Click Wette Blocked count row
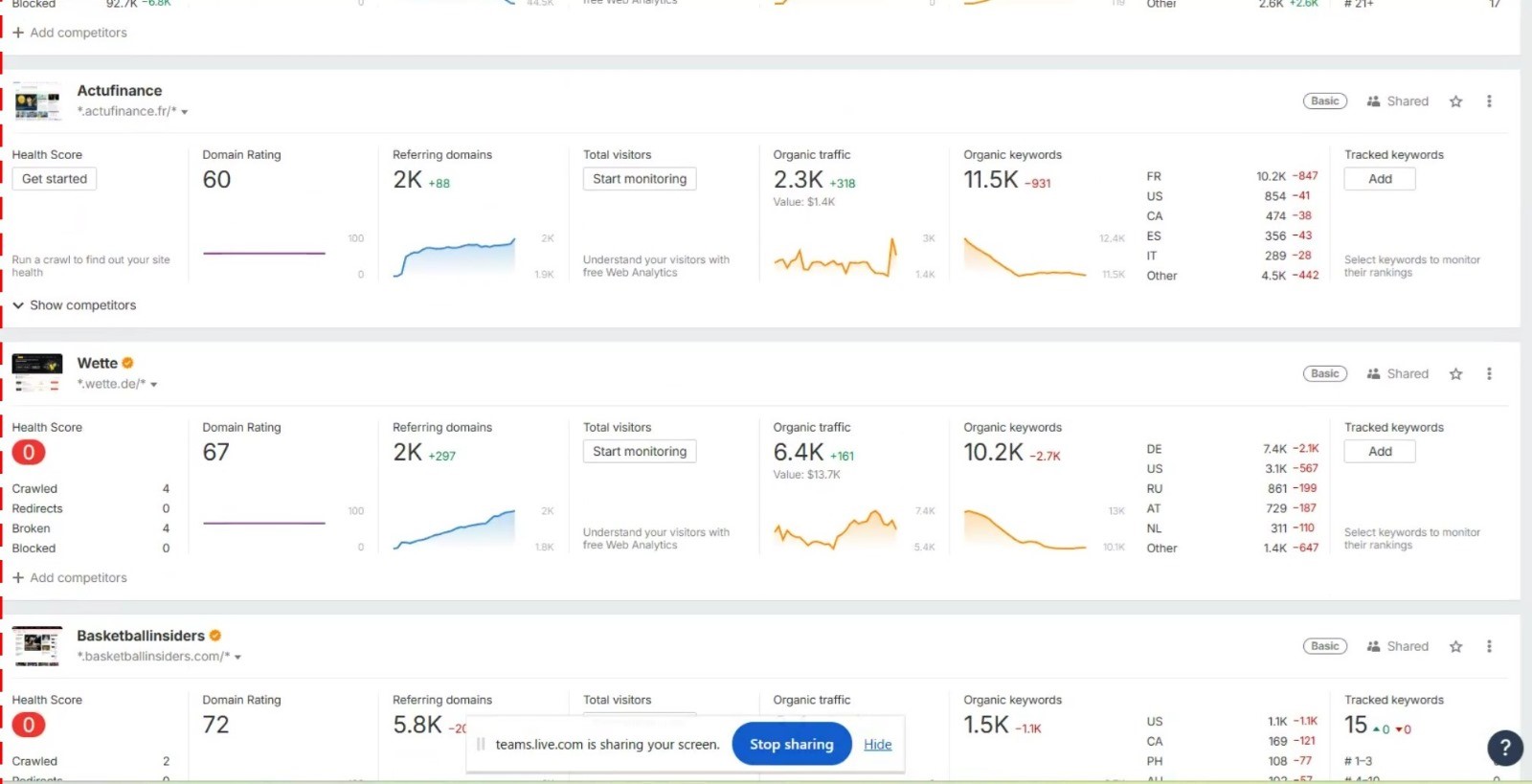Image resolution: width=1532 pixels, height=784 pixels. [91, 549]
